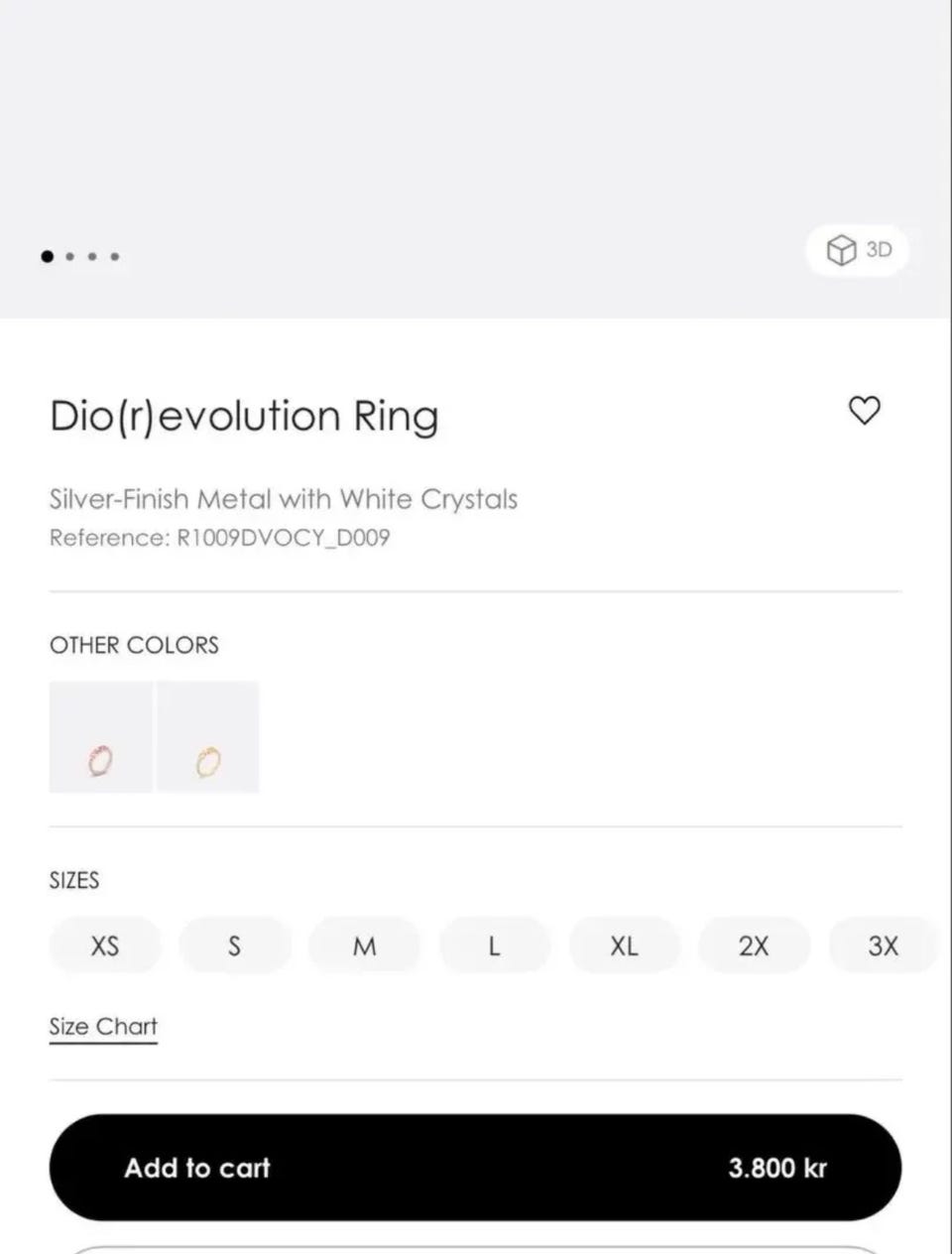The width and height of the screenshot is (952, 1254).
Task: Choose size M
Action: coord(365,945)
